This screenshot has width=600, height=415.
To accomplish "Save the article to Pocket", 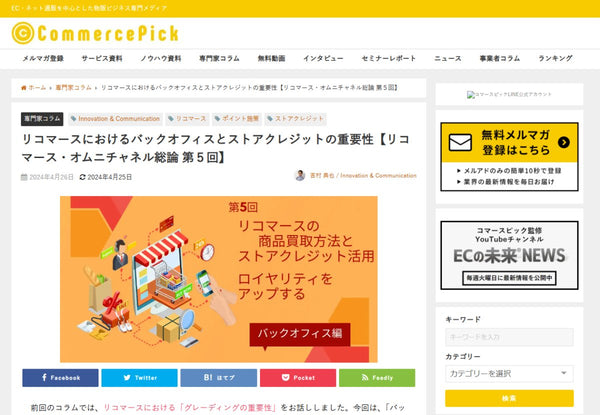I will click(x=298, y=378).
